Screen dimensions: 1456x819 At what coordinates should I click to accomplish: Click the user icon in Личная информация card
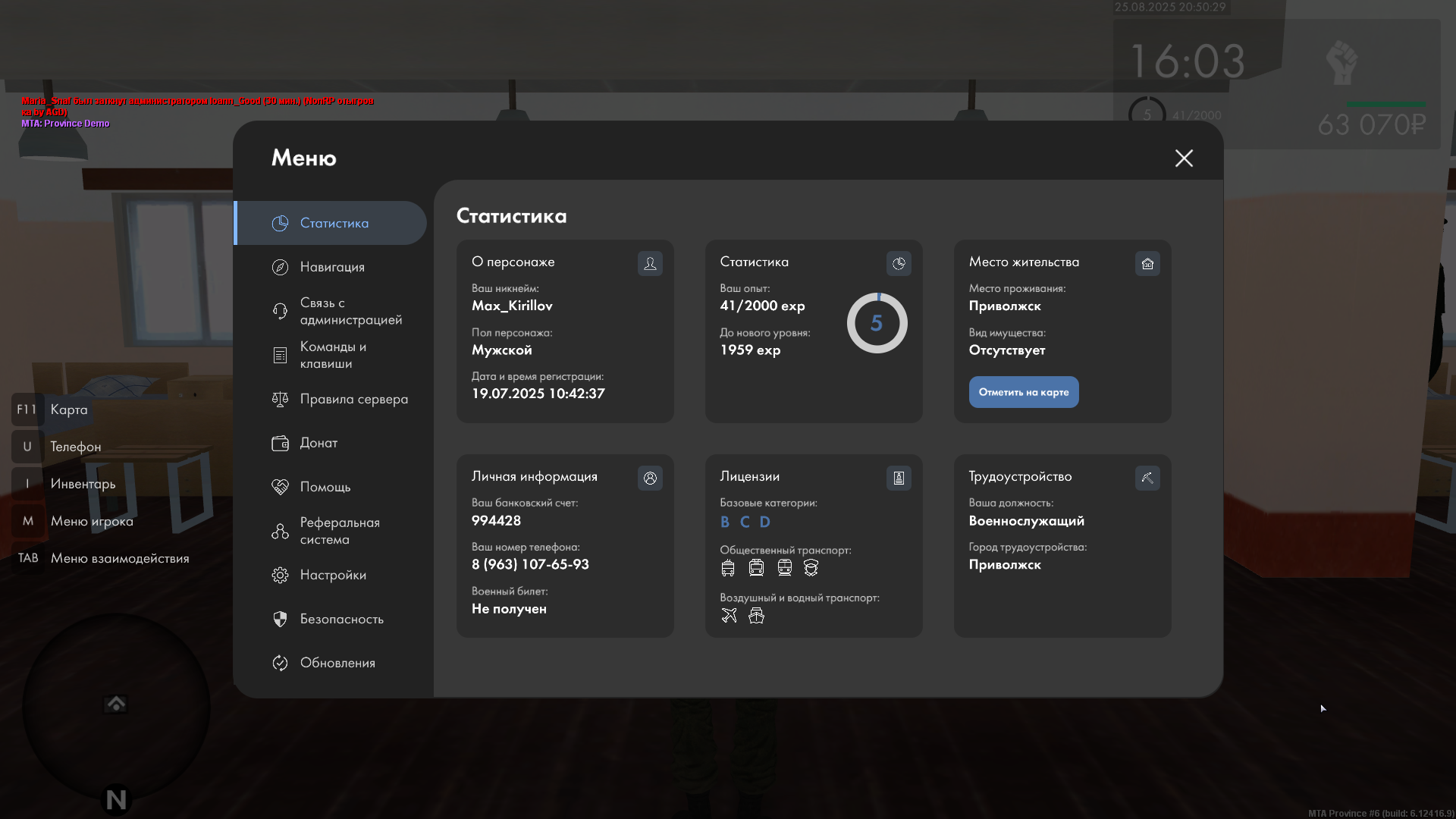(x=650, y=478)
